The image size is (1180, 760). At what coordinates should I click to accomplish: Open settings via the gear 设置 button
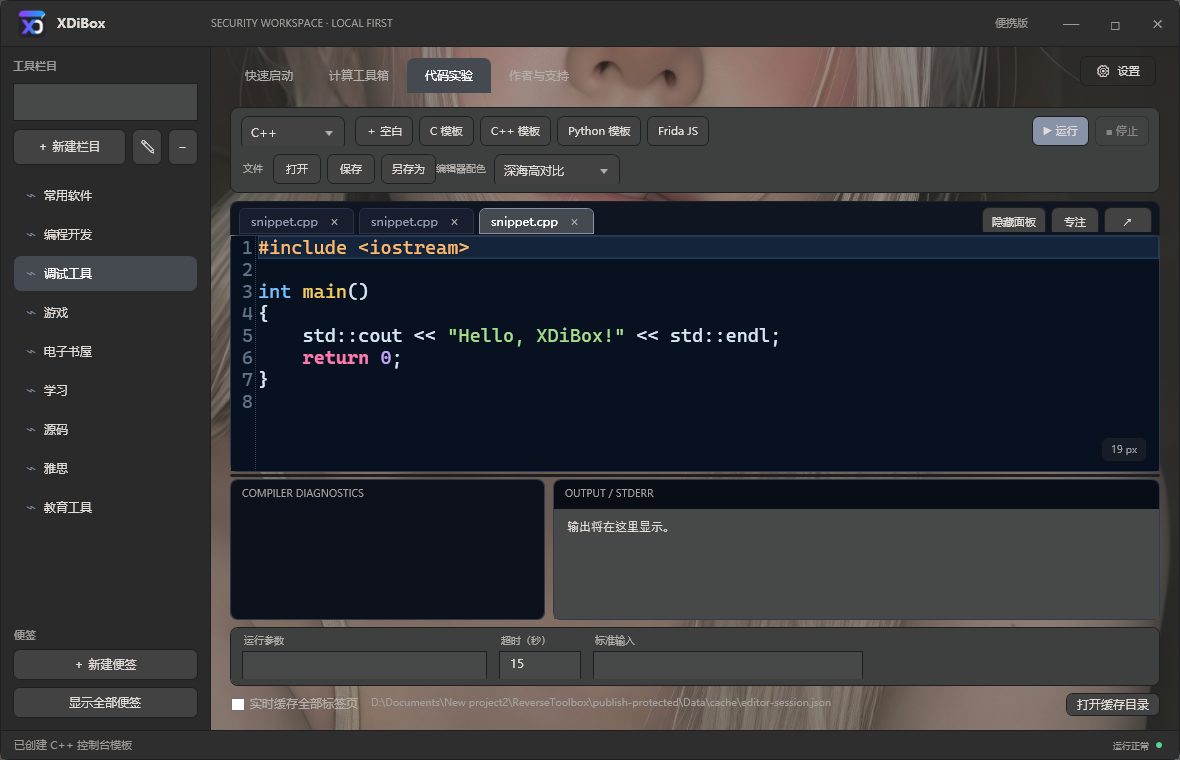pos(1118,71)
